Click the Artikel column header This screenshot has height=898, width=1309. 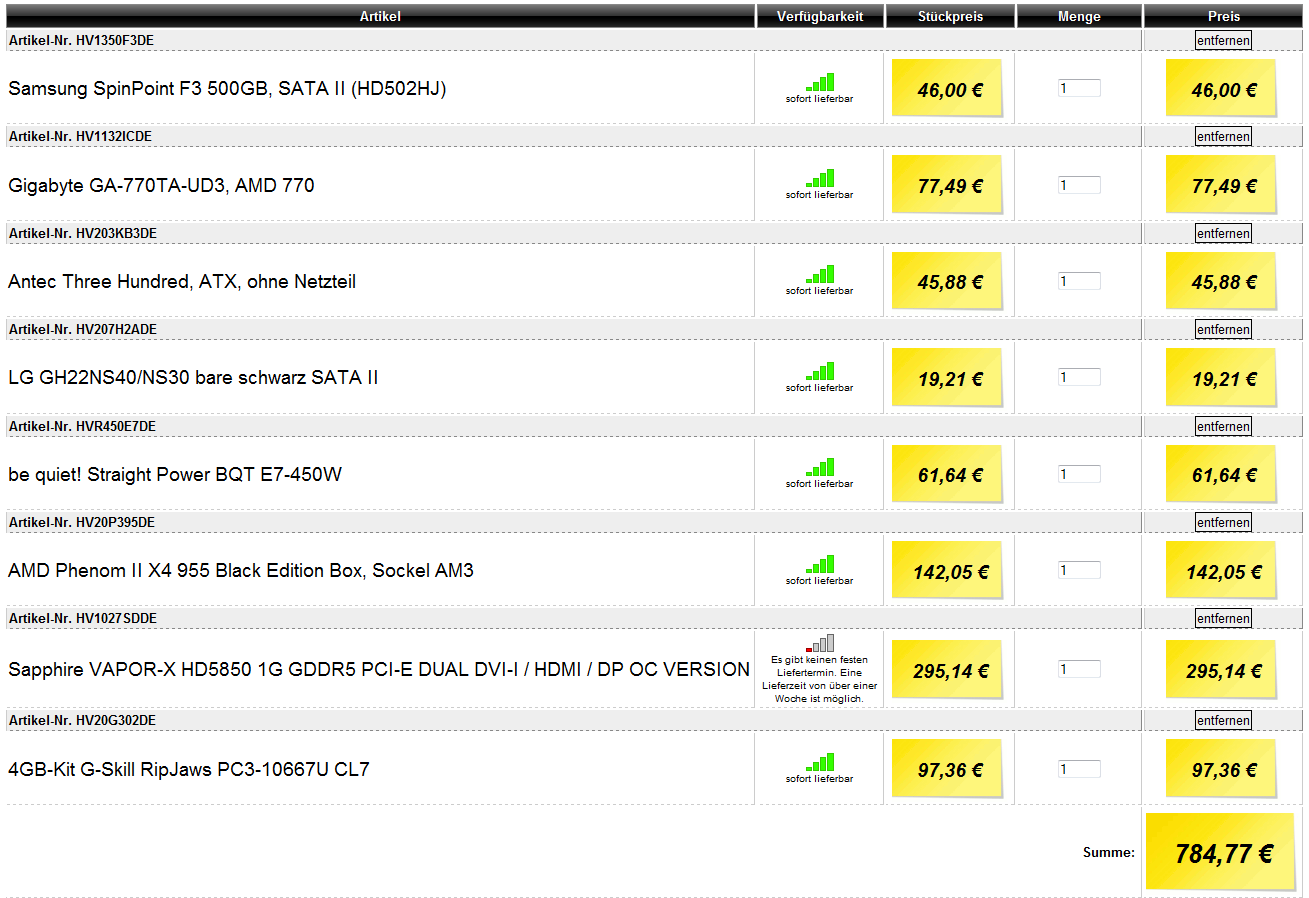381,16
